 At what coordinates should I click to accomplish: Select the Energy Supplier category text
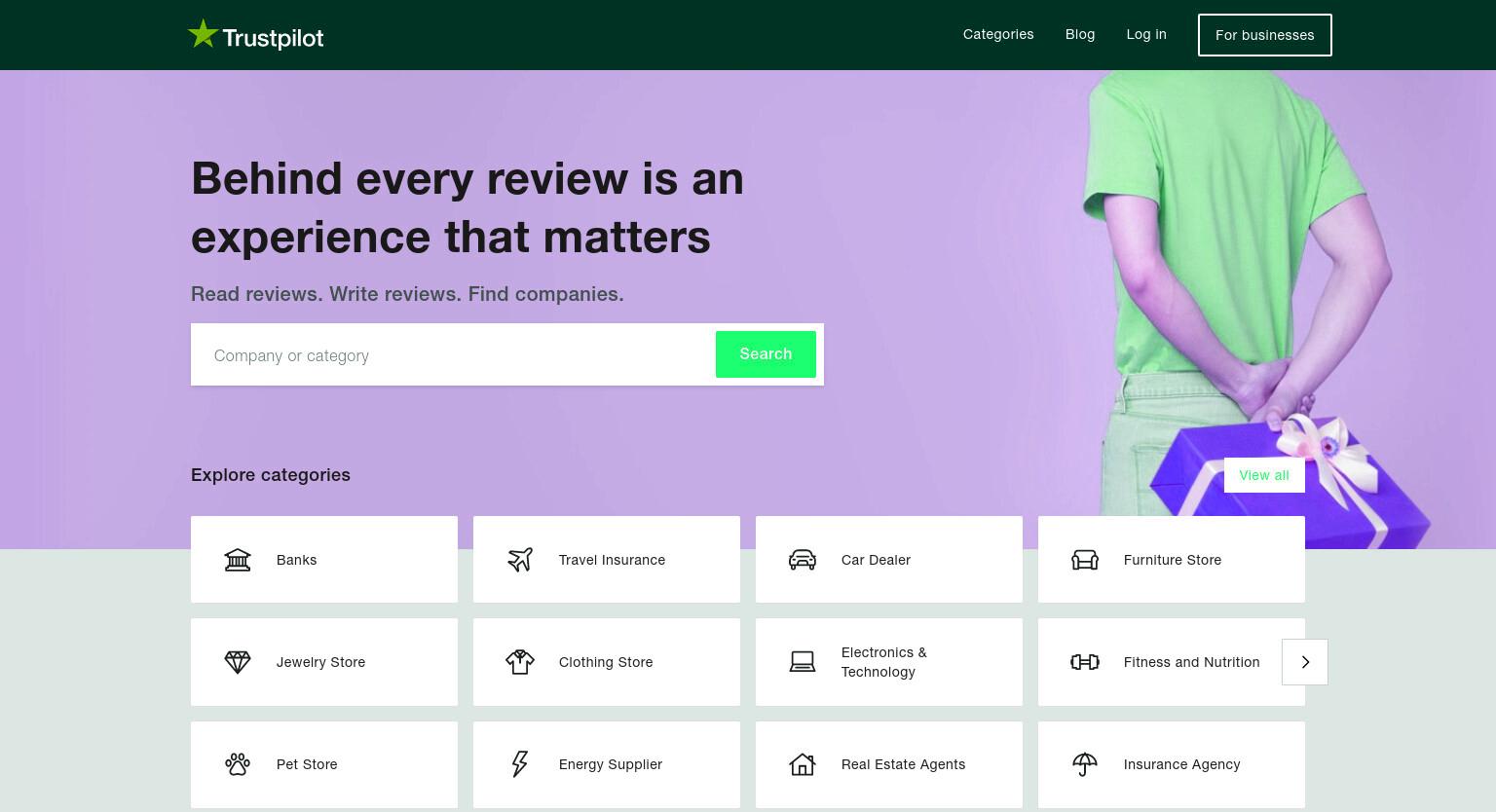point(611,764)
